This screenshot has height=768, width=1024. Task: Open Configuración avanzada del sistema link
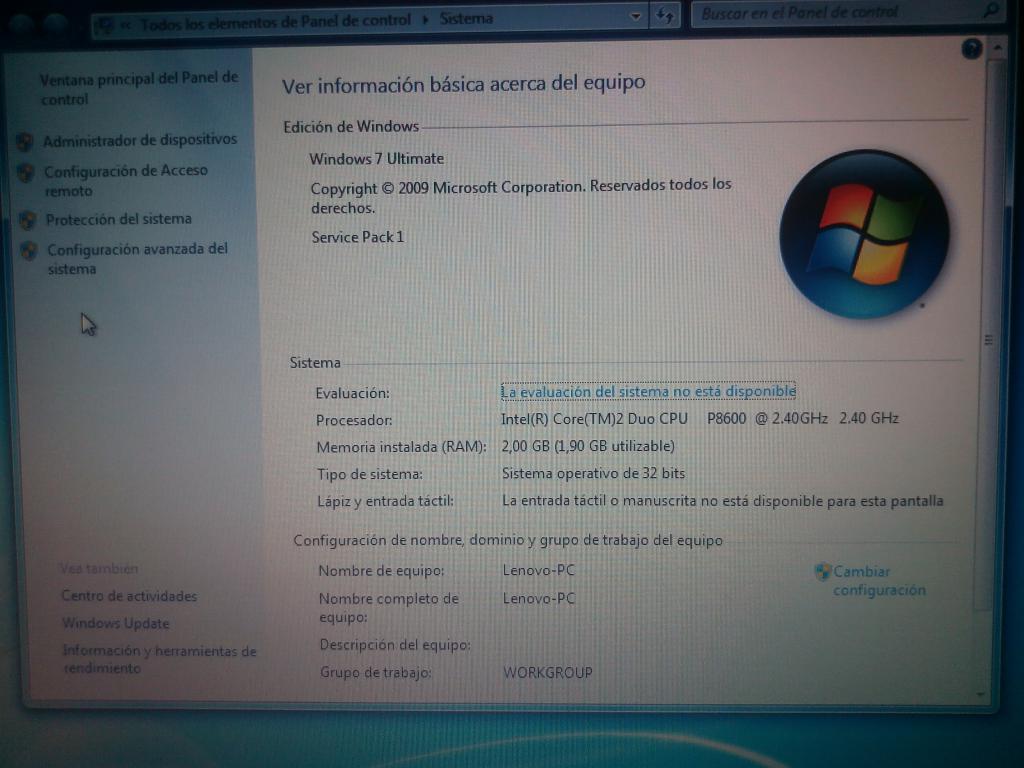tap(138, 259)
